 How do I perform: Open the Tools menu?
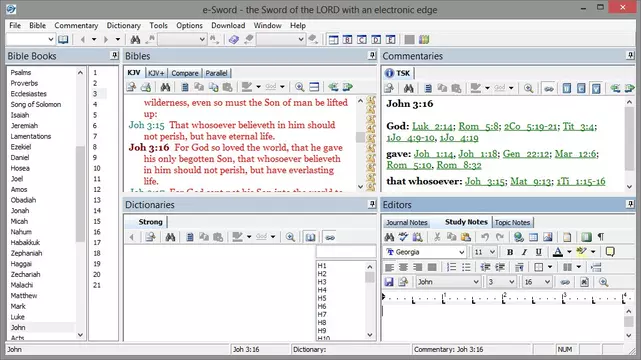click(158, 25)
